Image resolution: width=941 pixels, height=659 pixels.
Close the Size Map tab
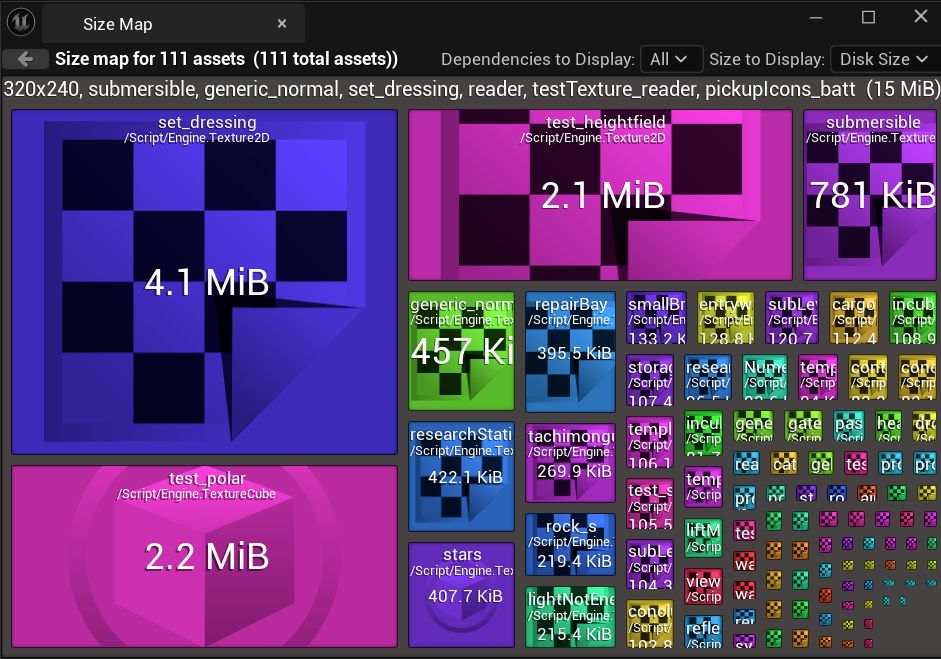pos(281,23)
